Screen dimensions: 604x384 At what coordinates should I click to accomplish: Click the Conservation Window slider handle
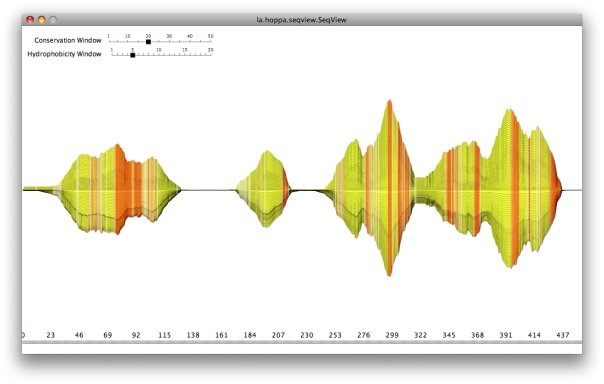(148, 42)
